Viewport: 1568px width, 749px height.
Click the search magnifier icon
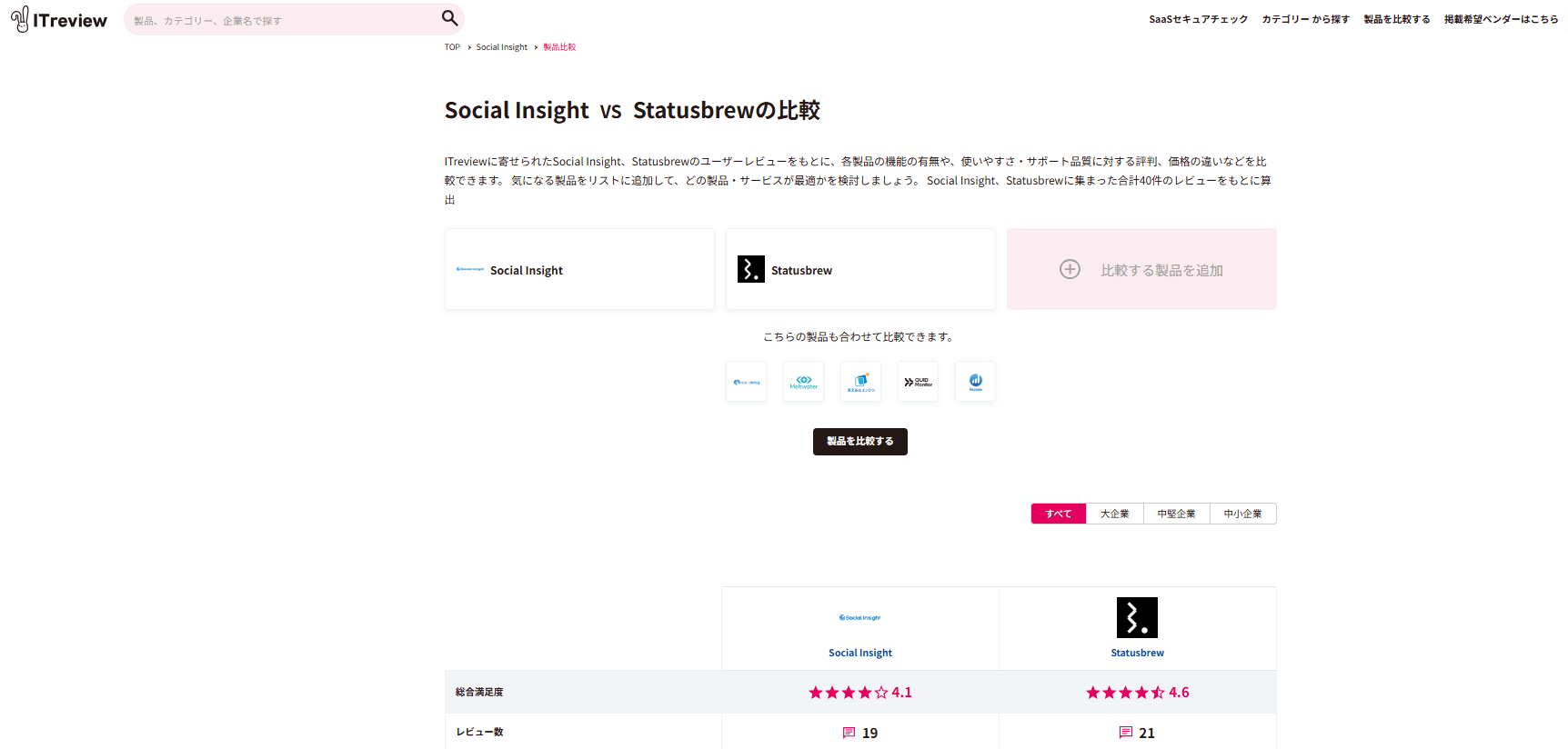click(449, 18)
